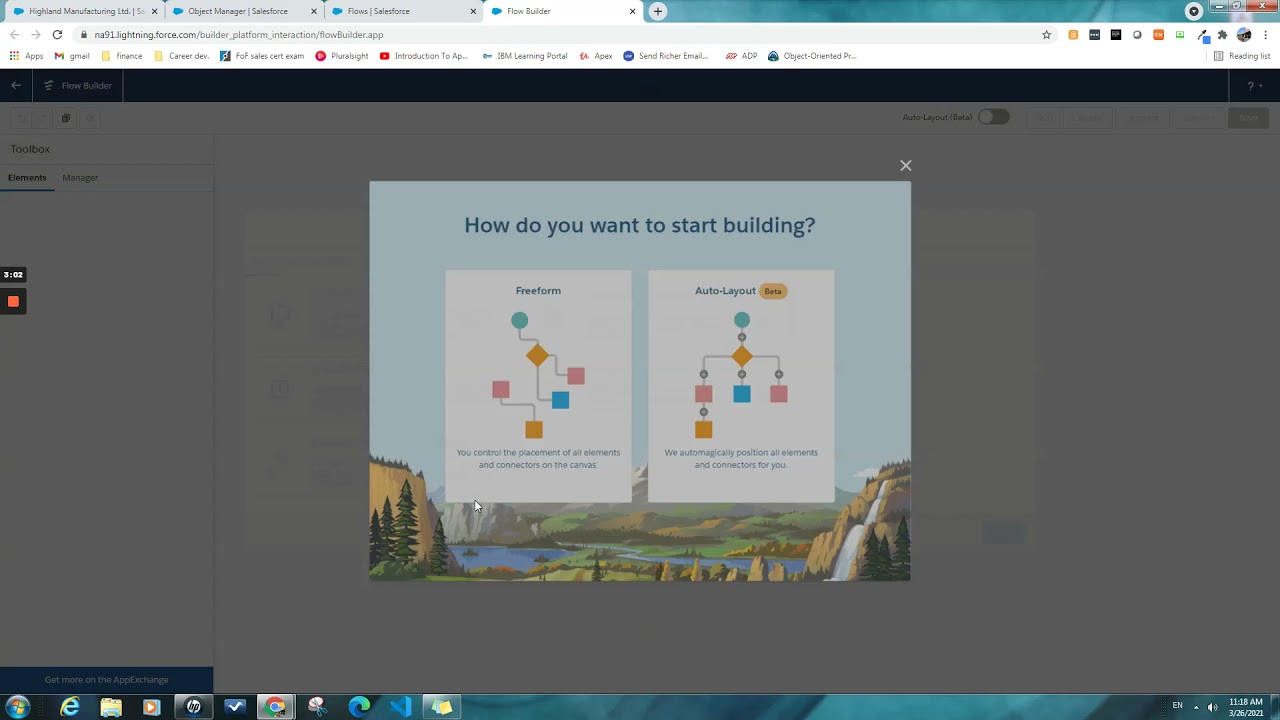
Task: Go back using Flow Builder arrow
Action: 16,86
